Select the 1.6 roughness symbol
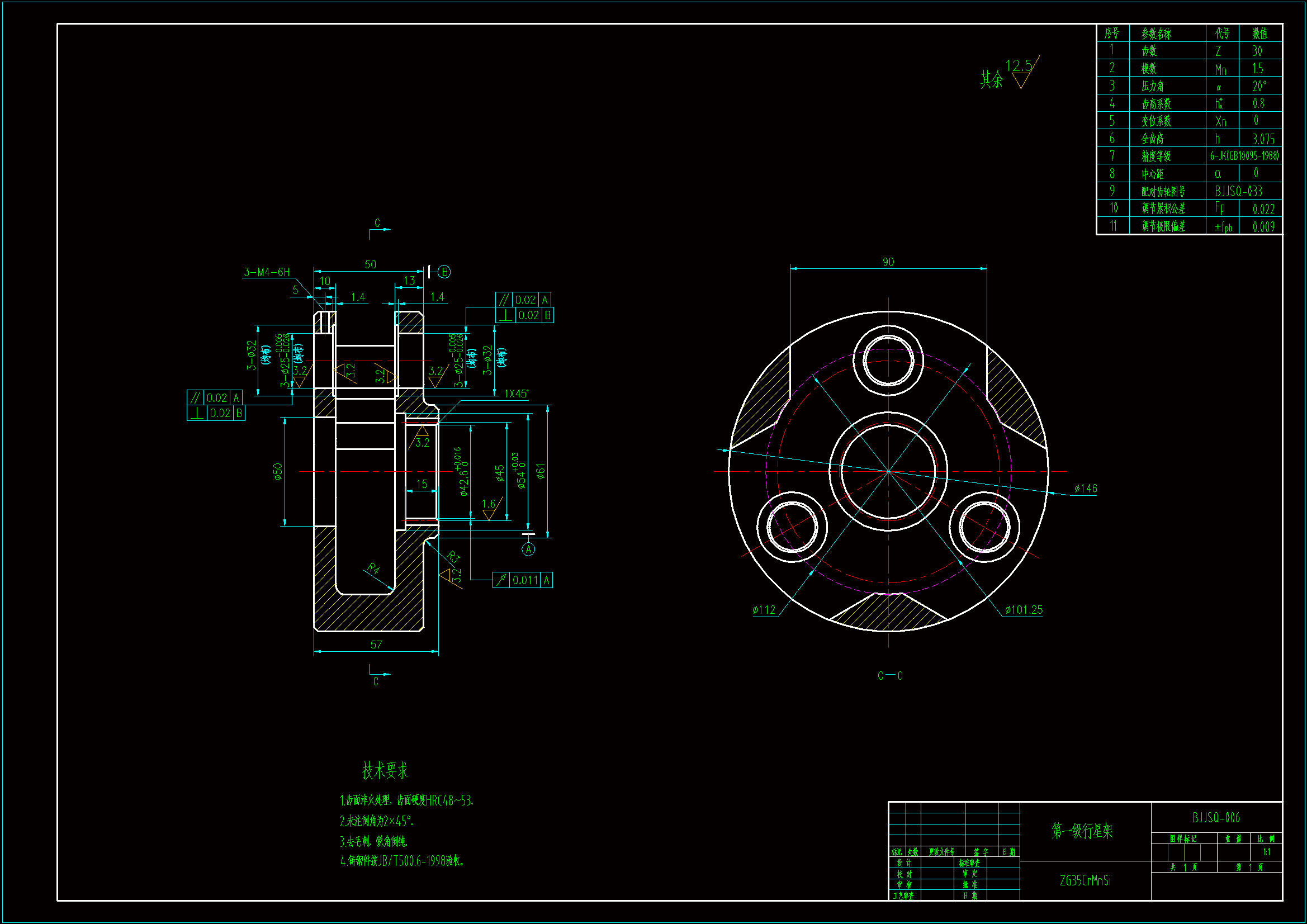Image resolution: width=1307 pixels, height=924 pixels. click(490, 509)
